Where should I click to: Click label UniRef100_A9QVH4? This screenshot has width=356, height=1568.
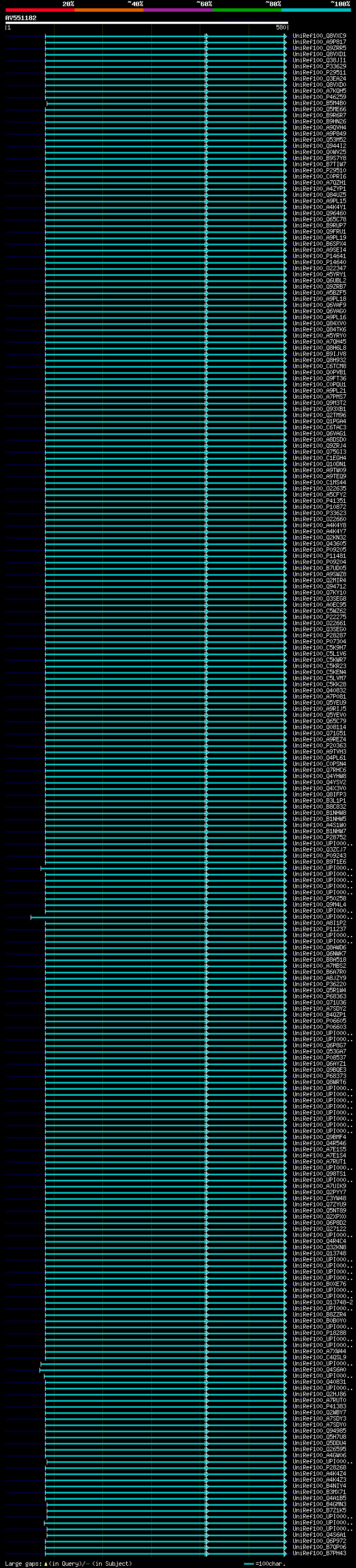319,128
